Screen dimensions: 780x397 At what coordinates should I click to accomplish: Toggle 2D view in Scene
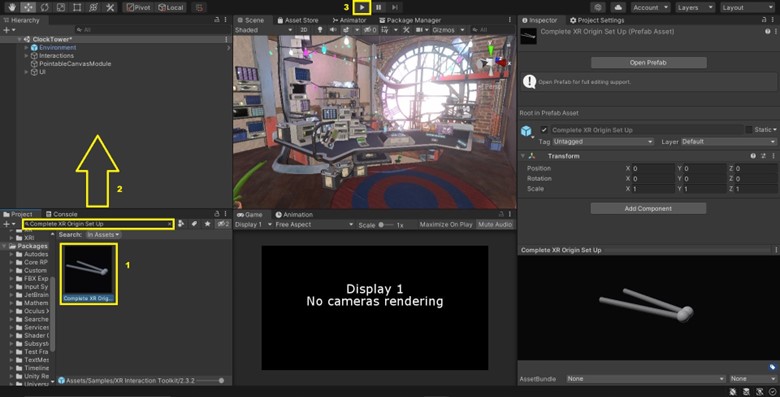pyautogui.click(x=304, y=30)
